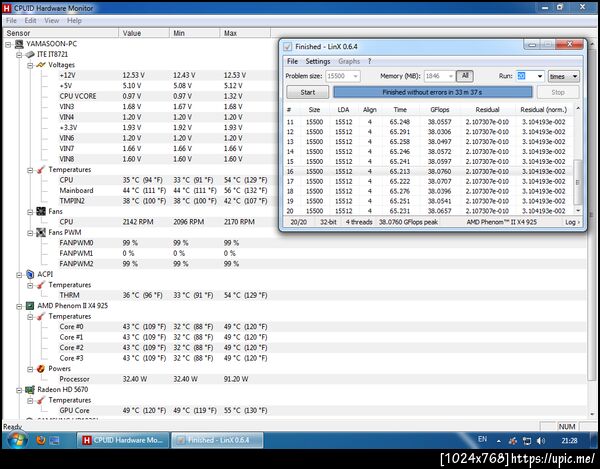Click the LinX results scrollbar thumb
The image size is (600, 469).
(x=578, y=182)
